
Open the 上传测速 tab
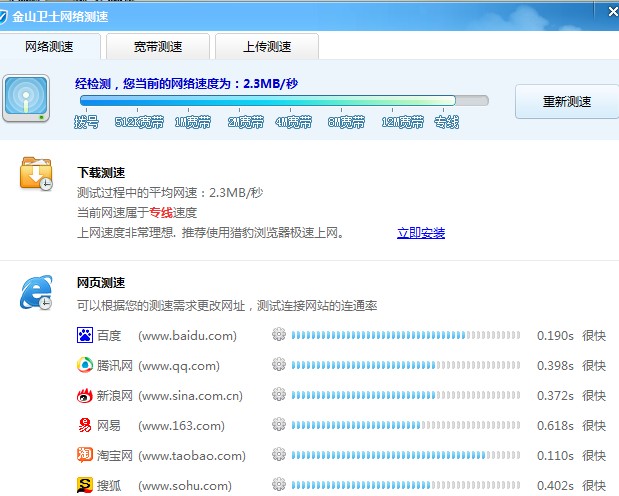click(267, 47)
